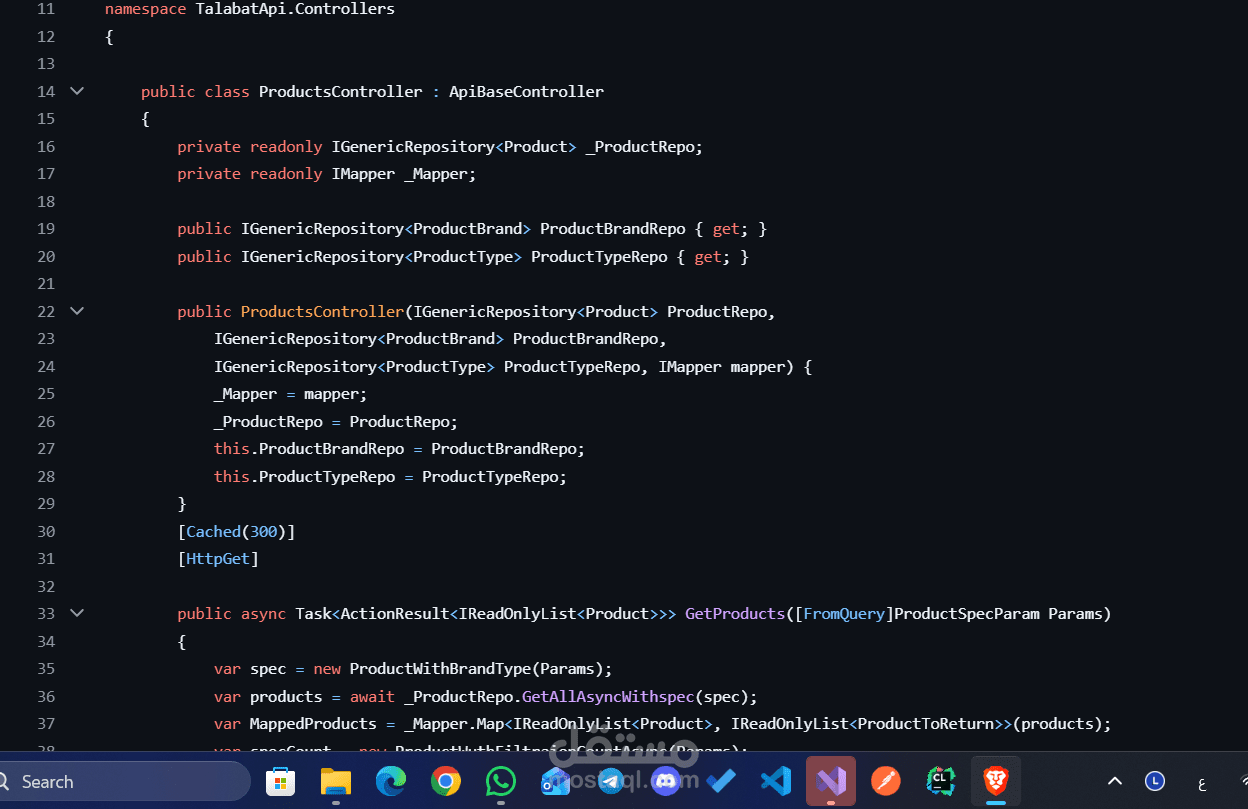Open WhatsApp from the taskbar

(501, 781)
